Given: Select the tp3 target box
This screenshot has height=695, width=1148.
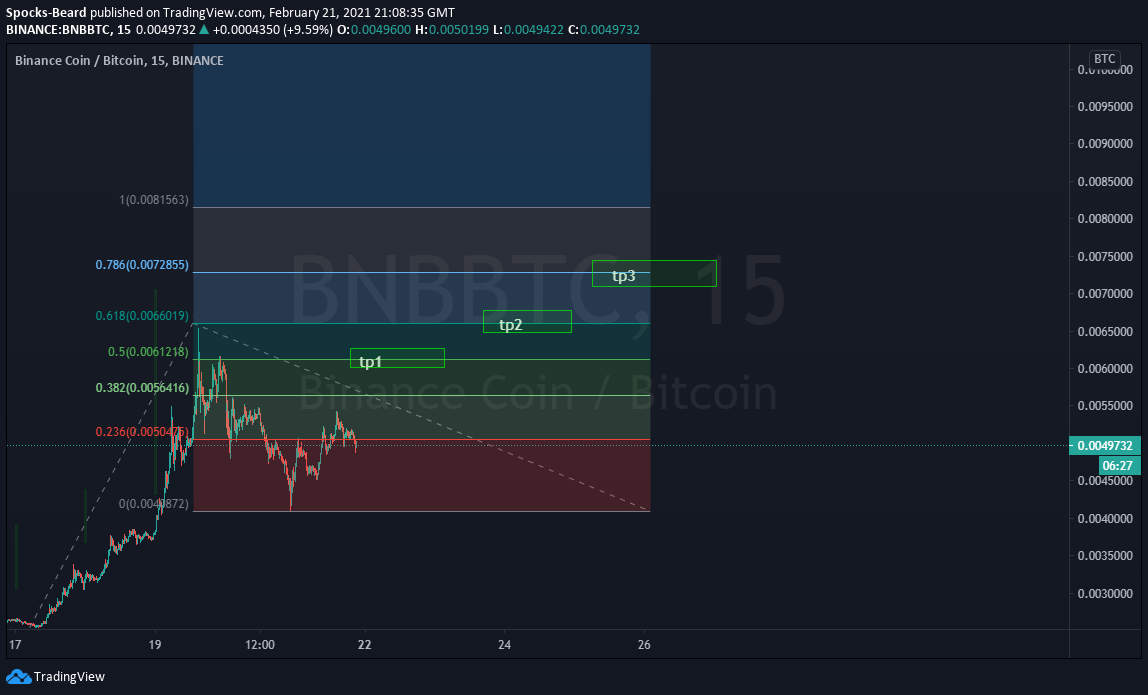Looking at the screenshot, I should point(655,273).
